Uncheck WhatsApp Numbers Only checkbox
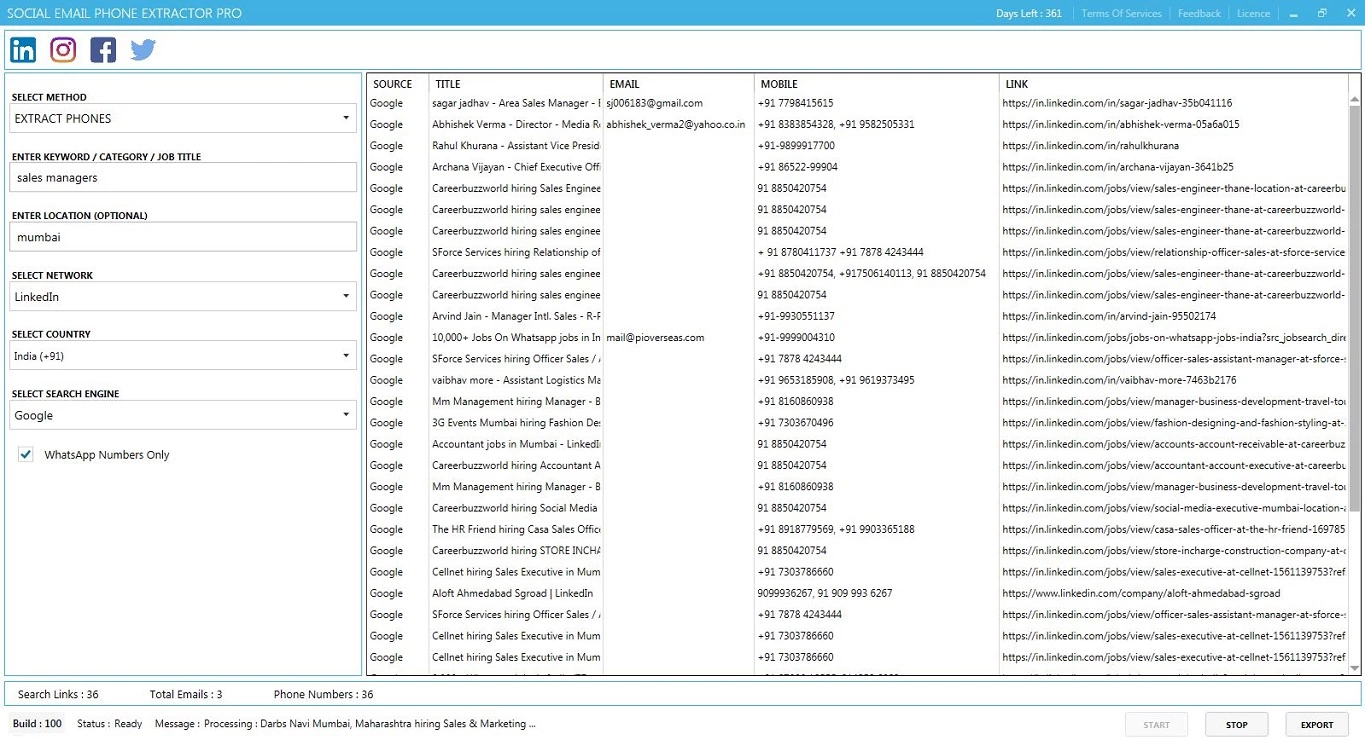This screenshot has width=1365, height=740. click(26, 455)
